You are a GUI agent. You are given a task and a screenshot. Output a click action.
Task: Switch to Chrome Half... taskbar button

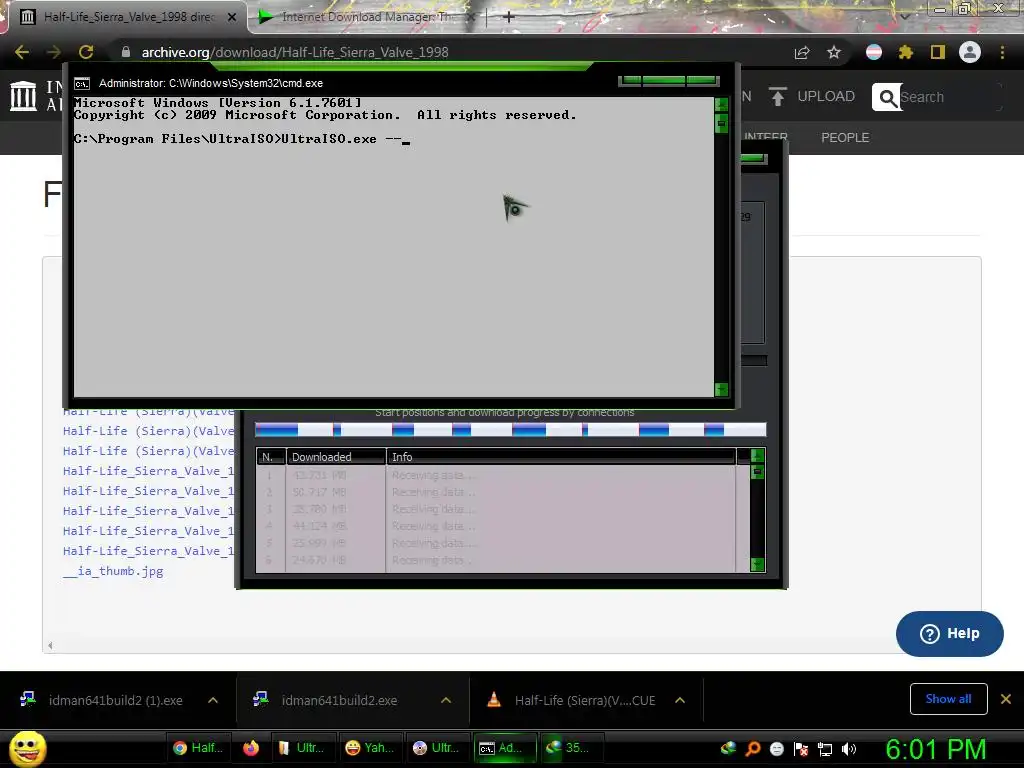click(x=199, y=748)
